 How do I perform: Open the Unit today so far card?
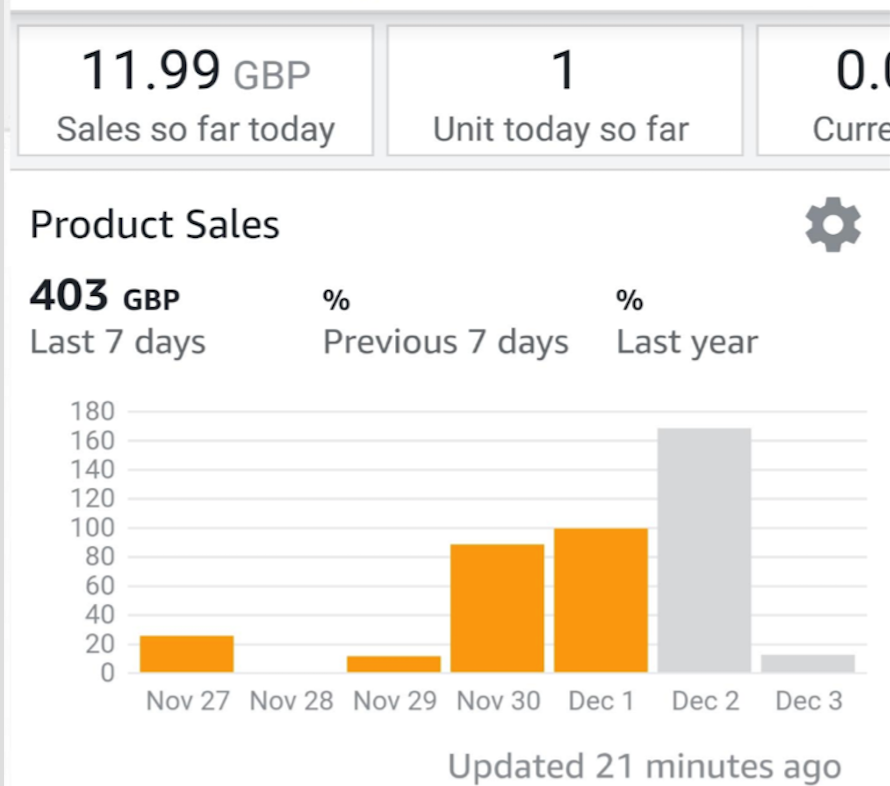click(x=565, y=90)
